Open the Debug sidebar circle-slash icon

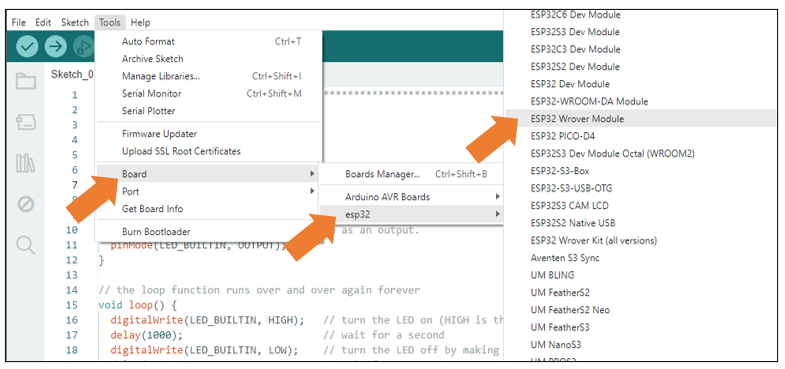coord(26,204)
